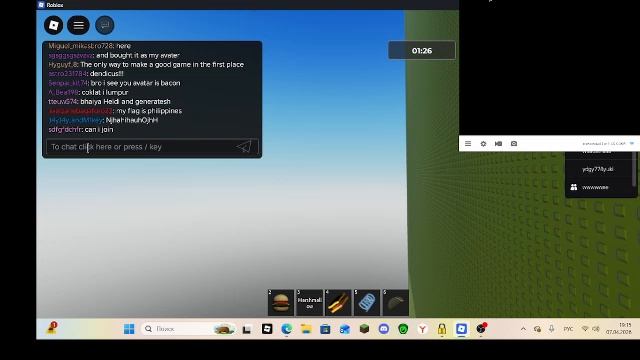Image resolution: width=640 pixels, height=360 pixels.
Task: Select the blue coil item in the hotbar
Action: (x=367, y=302)
